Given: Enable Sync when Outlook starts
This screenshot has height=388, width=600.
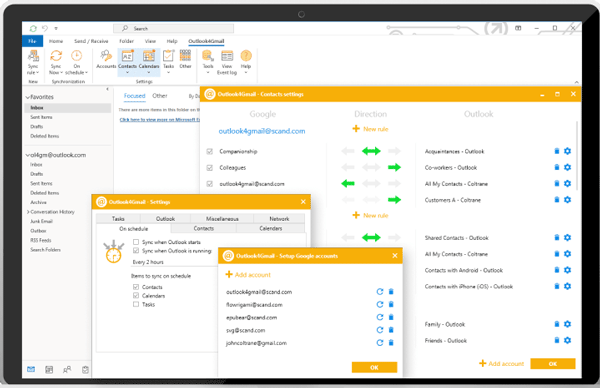Looking at the screenshot, I should pyautogui.click(x=136, y=242).
